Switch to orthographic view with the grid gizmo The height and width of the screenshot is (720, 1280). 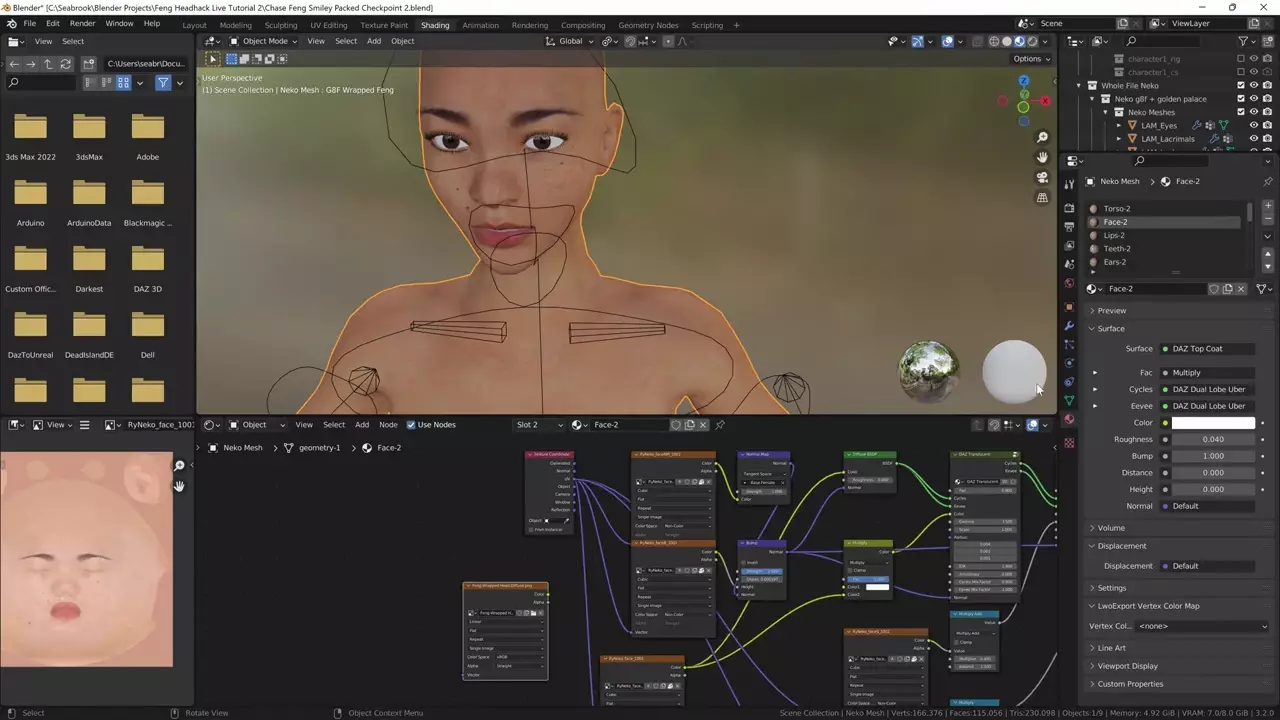pyautogui.click(x=1042, y=198)
